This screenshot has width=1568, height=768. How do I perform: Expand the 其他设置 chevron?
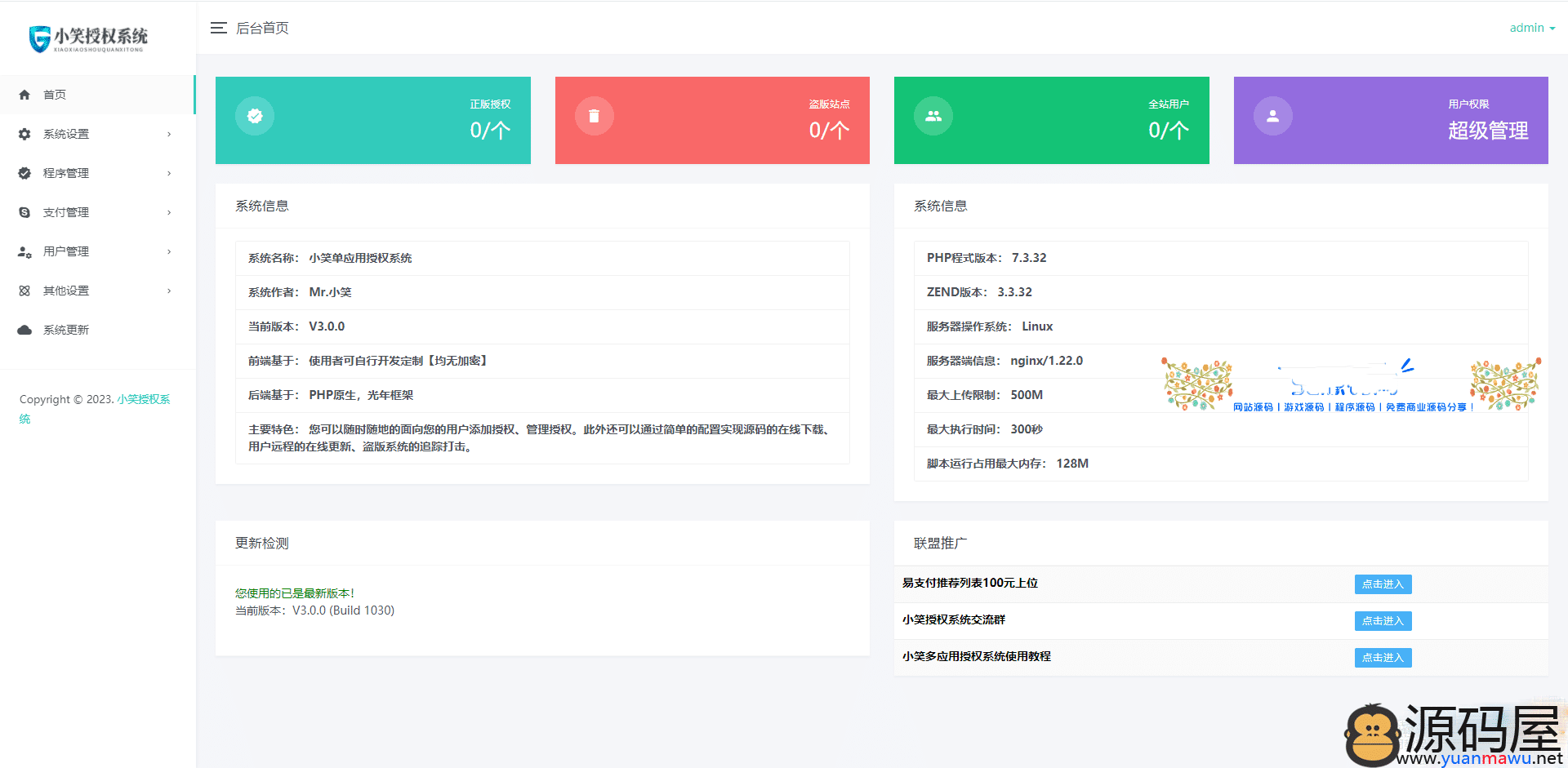point(169,291)
